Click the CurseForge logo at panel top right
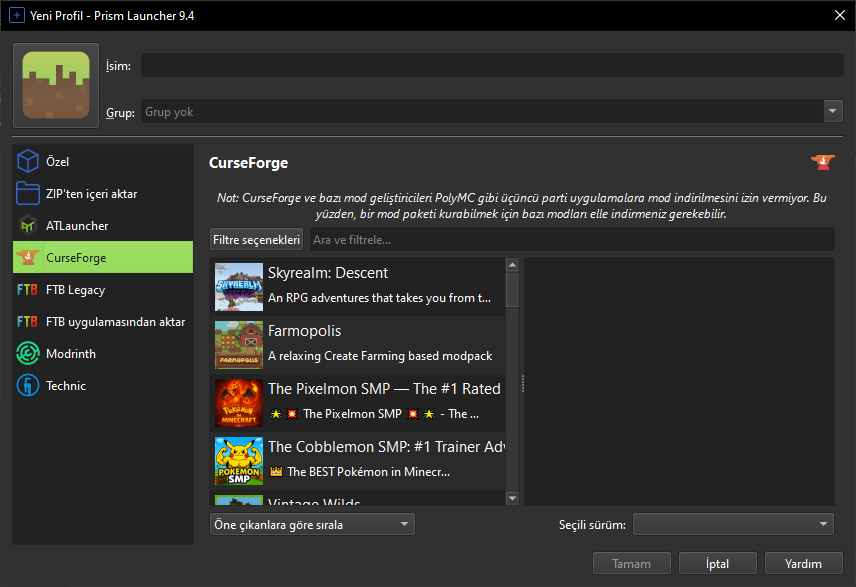 (x=823, y=162)
